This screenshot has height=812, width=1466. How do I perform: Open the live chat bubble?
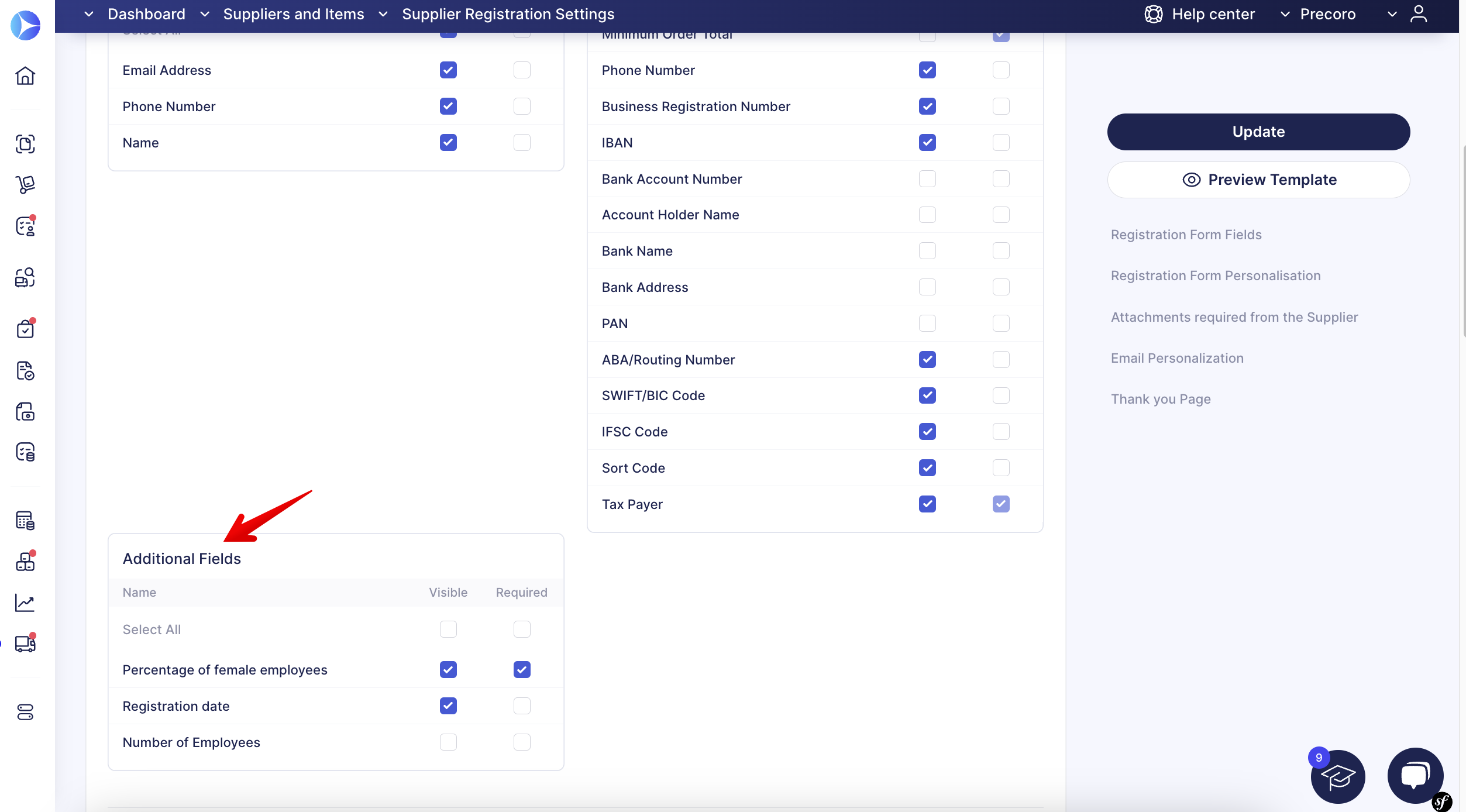coord(1415,776)
